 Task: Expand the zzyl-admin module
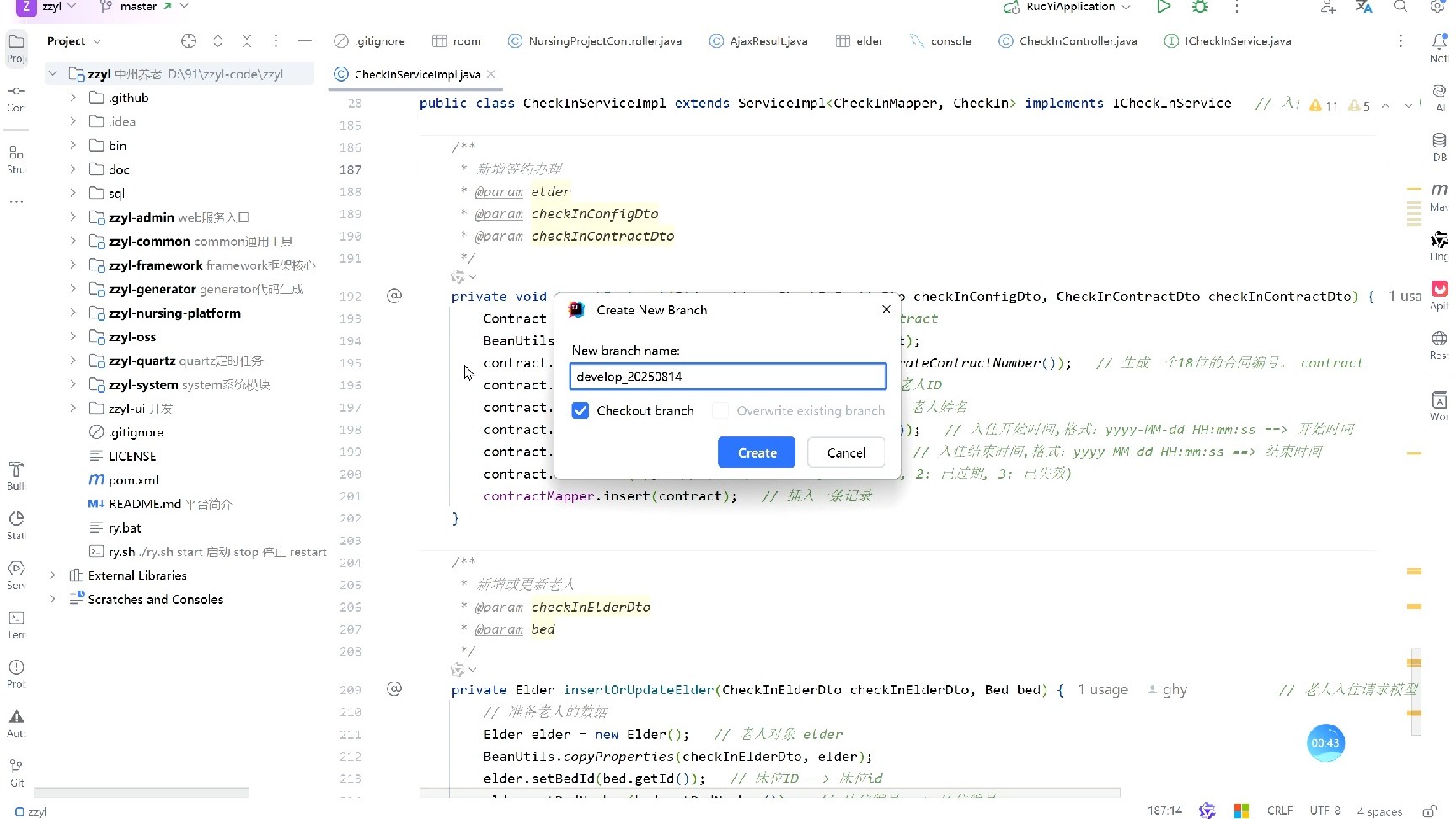coord(73,217)
